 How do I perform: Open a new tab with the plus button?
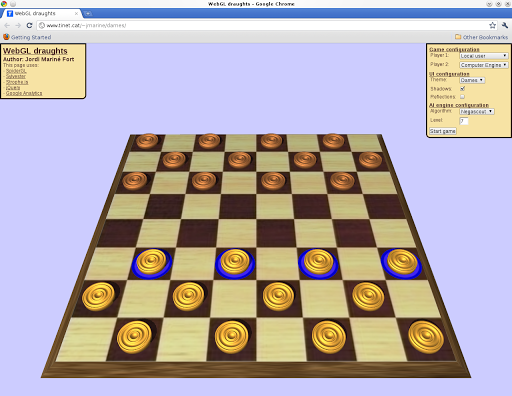point(88,14)
